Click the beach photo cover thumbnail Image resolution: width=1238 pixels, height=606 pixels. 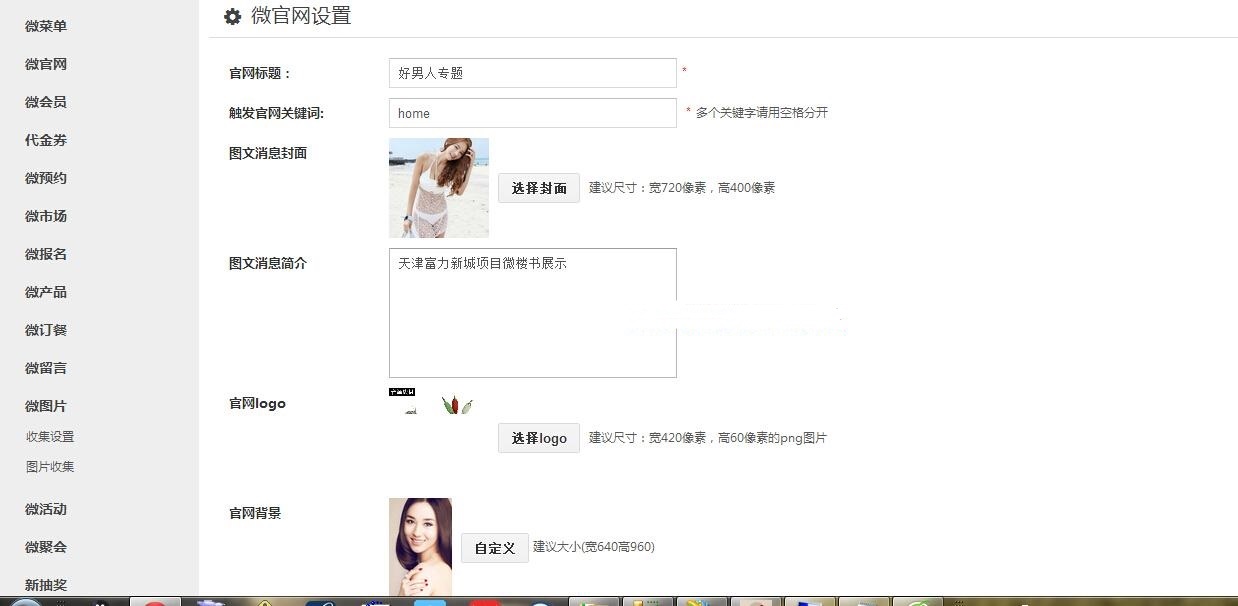point(438,187)
